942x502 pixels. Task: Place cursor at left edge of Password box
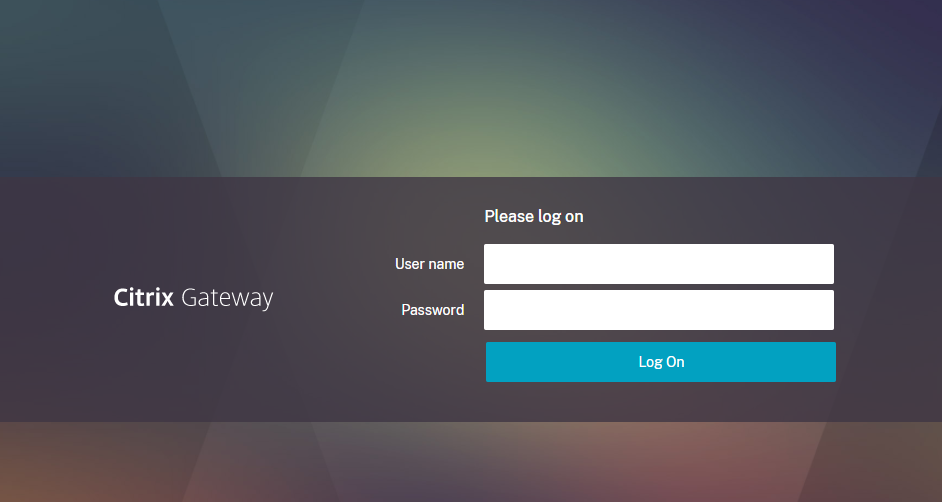click(x=490, y=310)
